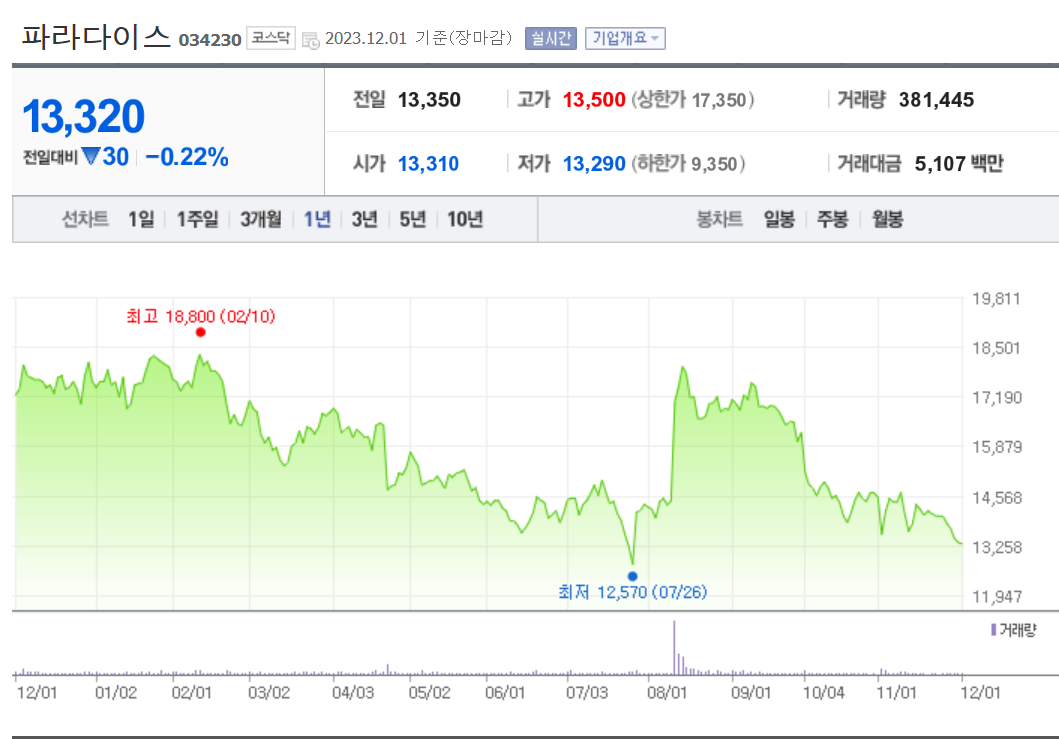
Task: Click the trading volume 381,445
Action: (x=936, y=100)
